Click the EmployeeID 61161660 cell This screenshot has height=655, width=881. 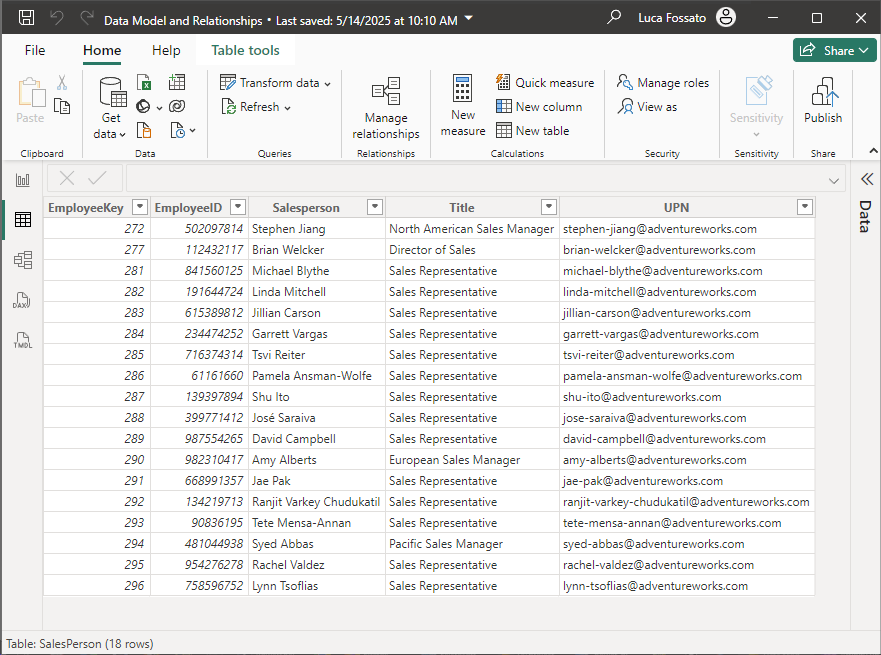[x=199, y=375]
